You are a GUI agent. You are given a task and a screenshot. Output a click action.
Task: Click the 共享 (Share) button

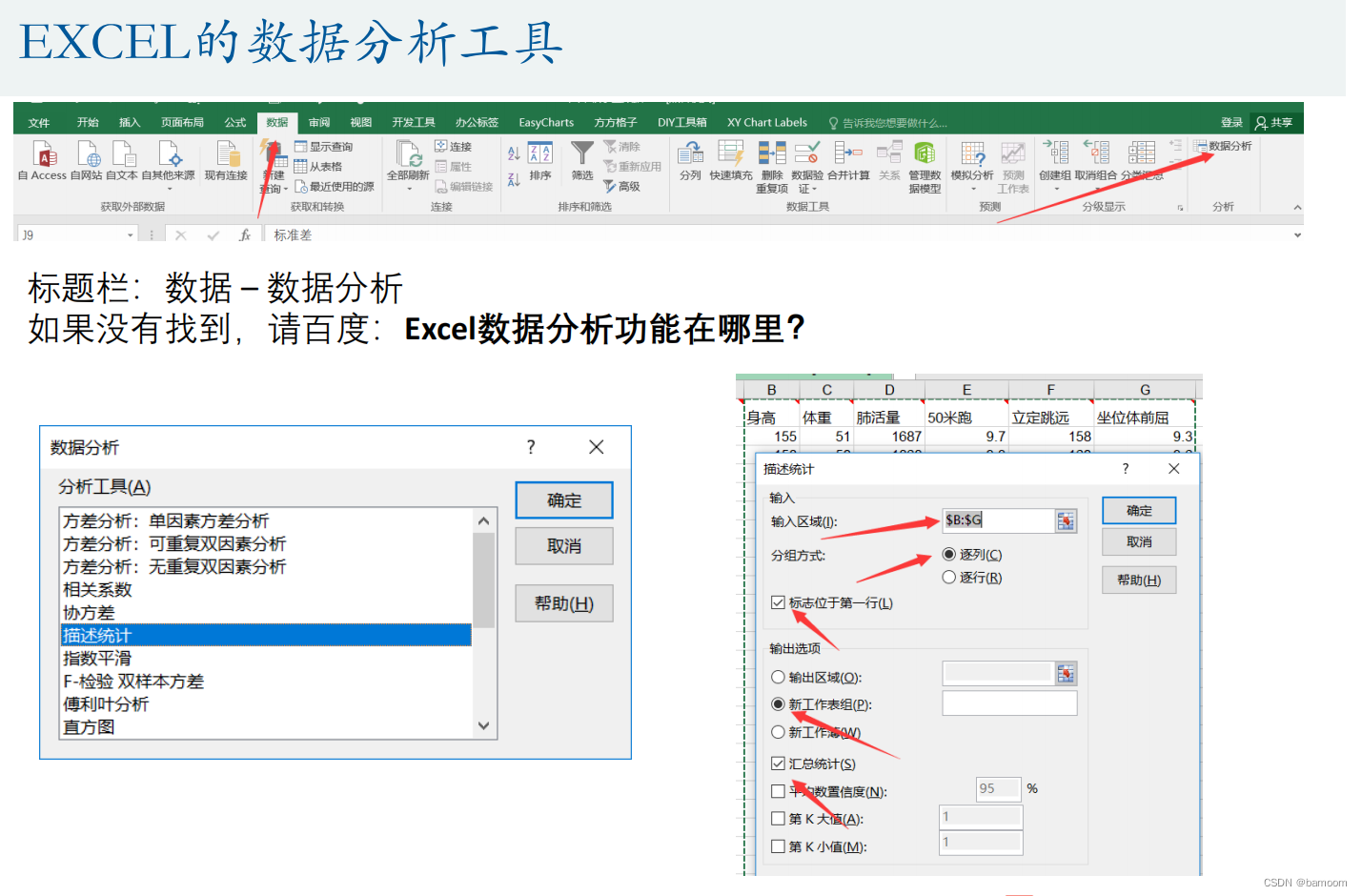pos(1274,123)
